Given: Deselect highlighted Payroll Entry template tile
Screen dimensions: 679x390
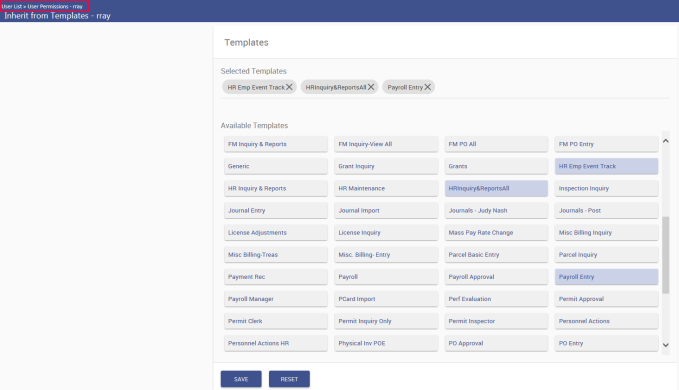Looking at the screenshot, I should click(x=606, y=277).
